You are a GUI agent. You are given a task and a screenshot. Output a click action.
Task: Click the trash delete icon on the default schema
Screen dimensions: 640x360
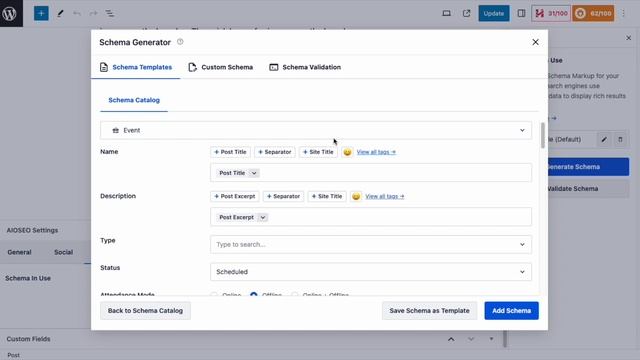620,140
